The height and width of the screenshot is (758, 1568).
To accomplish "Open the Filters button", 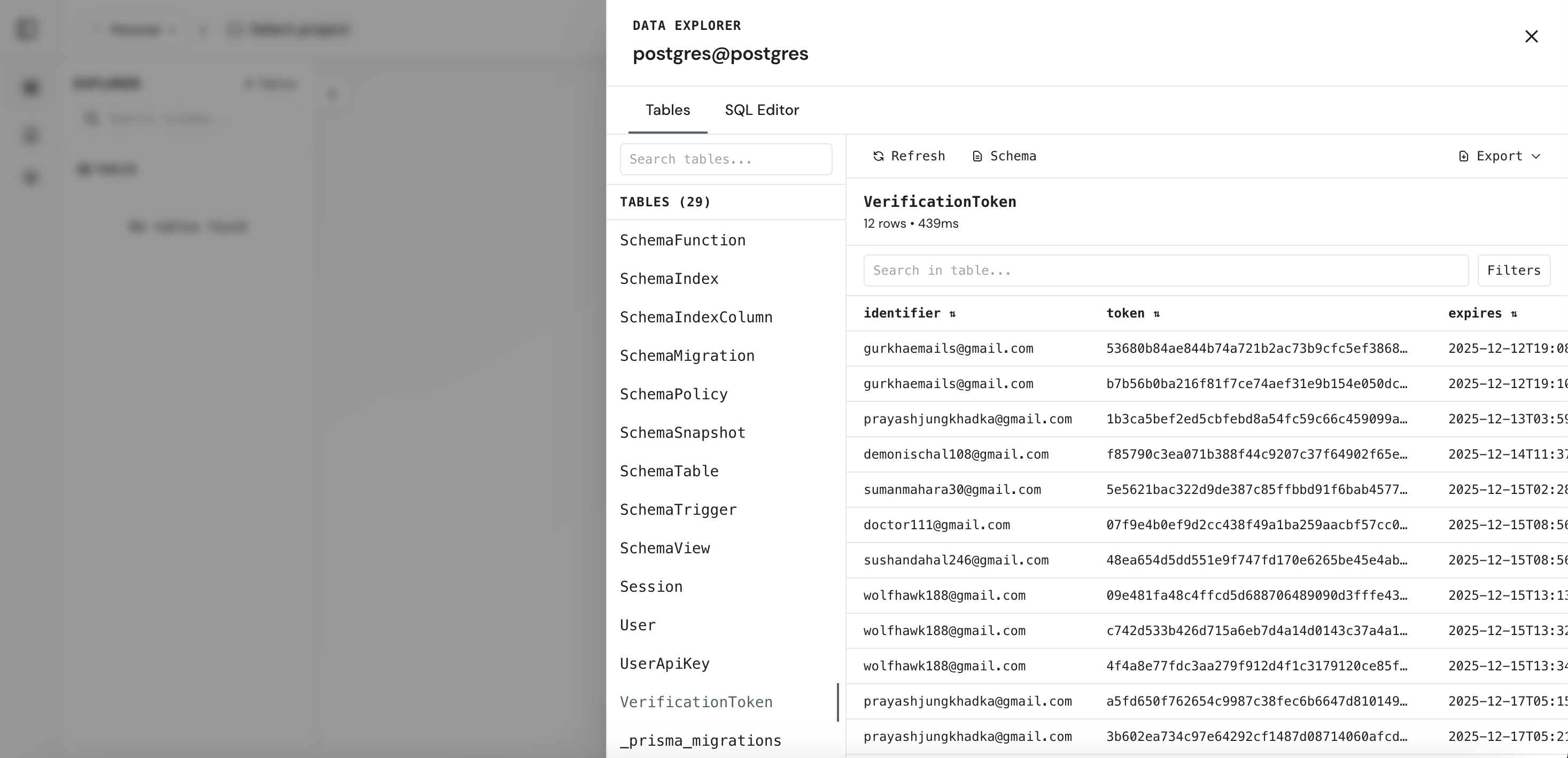I will 1513,270.
